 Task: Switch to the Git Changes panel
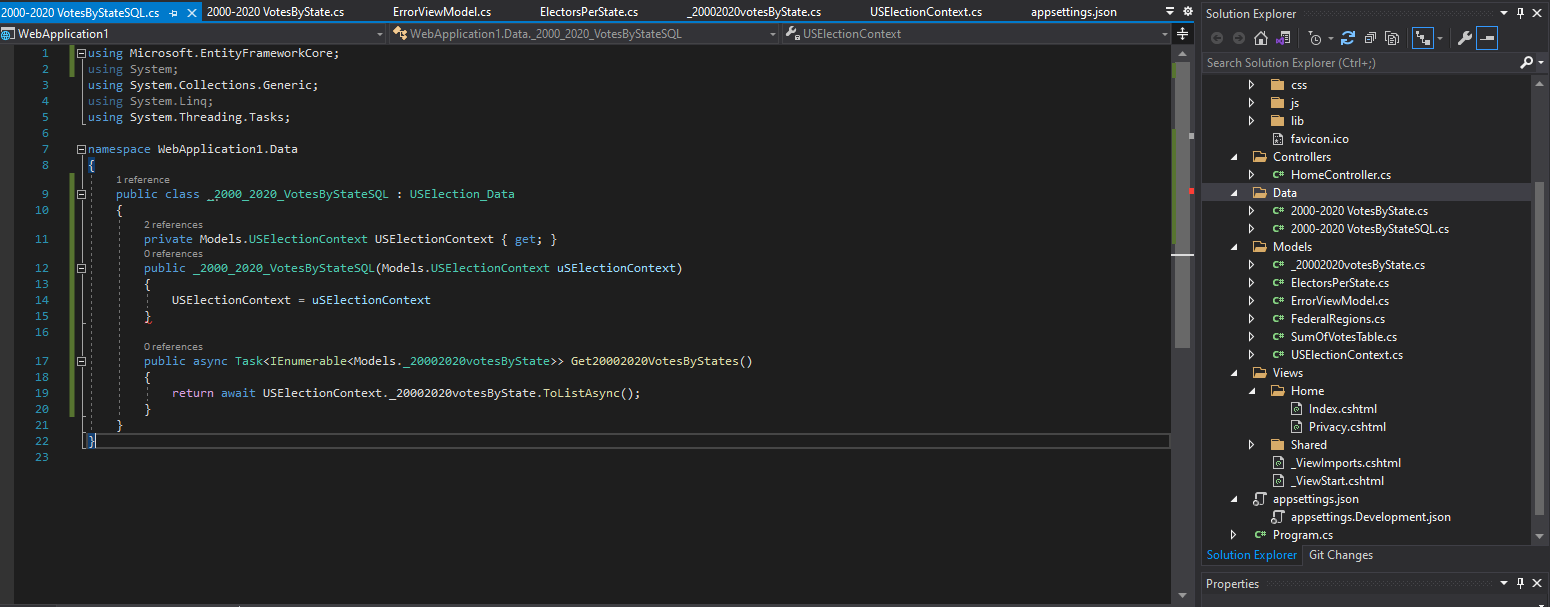[1340, 555]
